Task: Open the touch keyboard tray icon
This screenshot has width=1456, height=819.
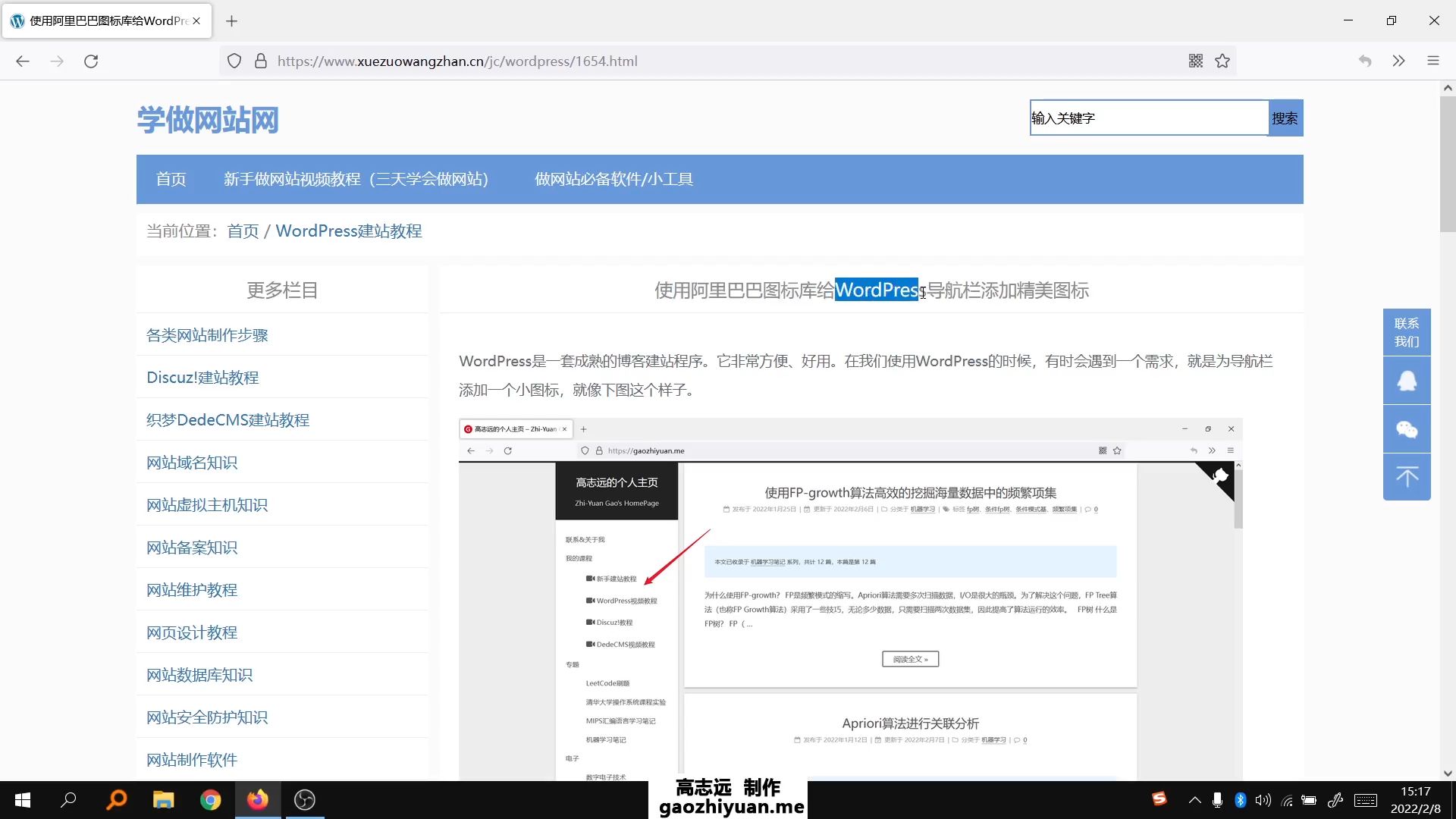Action: [1366, 800]
